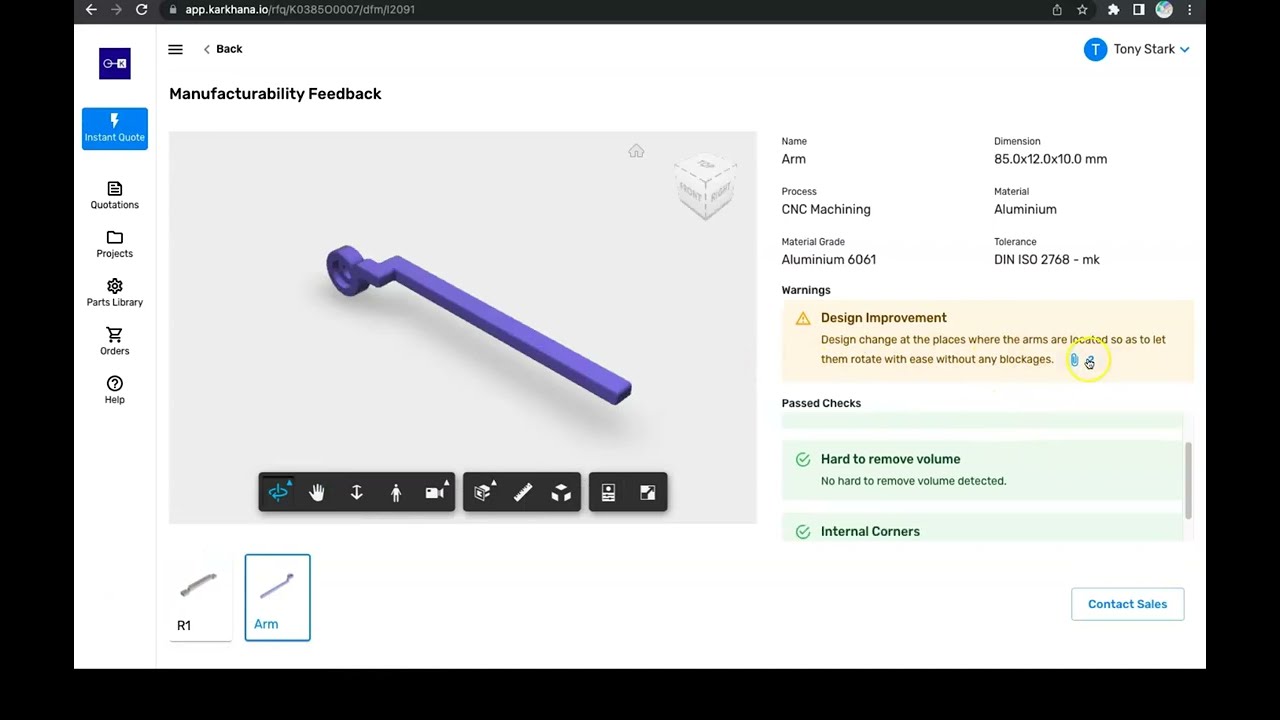Screen dimensions: 1280x720
Task: Click the Contact Sales button
Action: 1127,604
